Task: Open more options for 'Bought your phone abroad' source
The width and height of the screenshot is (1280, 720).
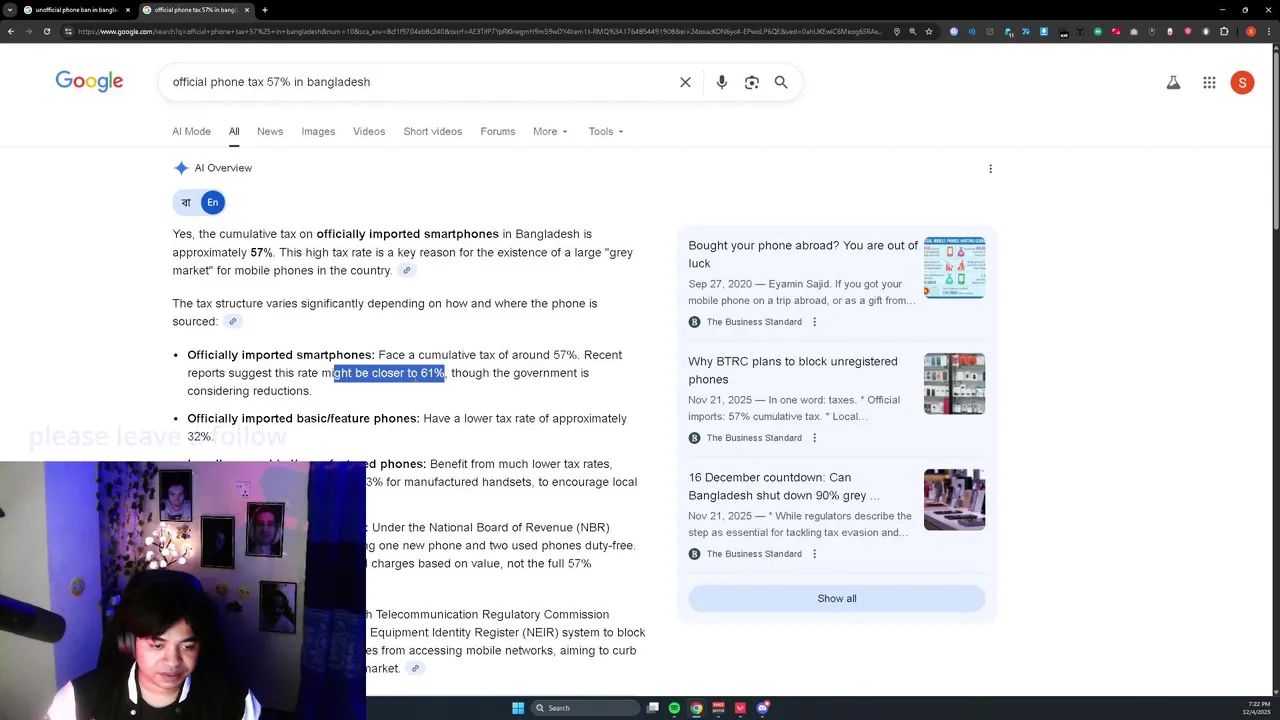Action: click(x=814, y=322)
